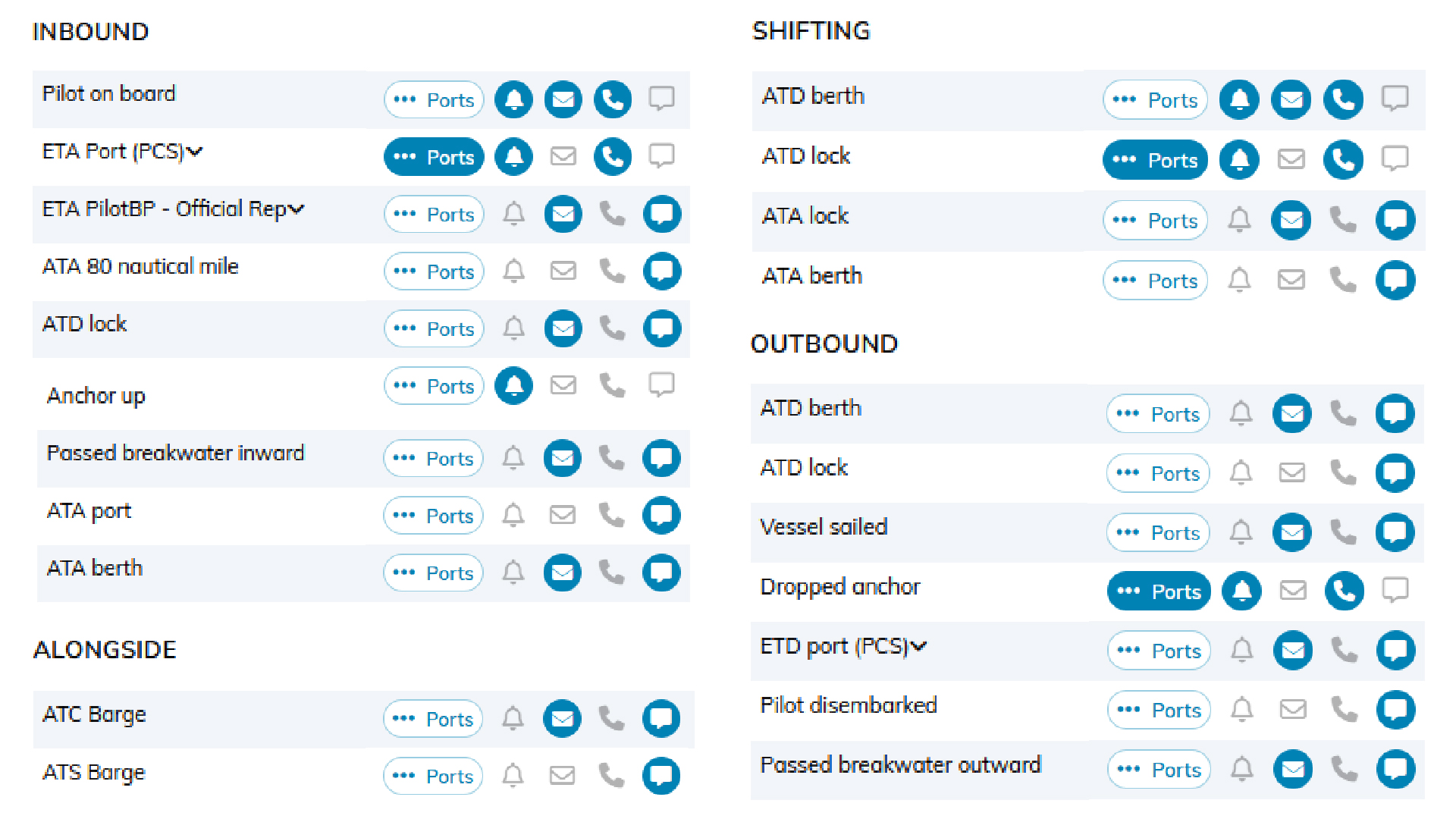The image size is (1456, 819).
Task: Click the phone icon for ETA Port (PCS)
Action: [x=612, y=157]
